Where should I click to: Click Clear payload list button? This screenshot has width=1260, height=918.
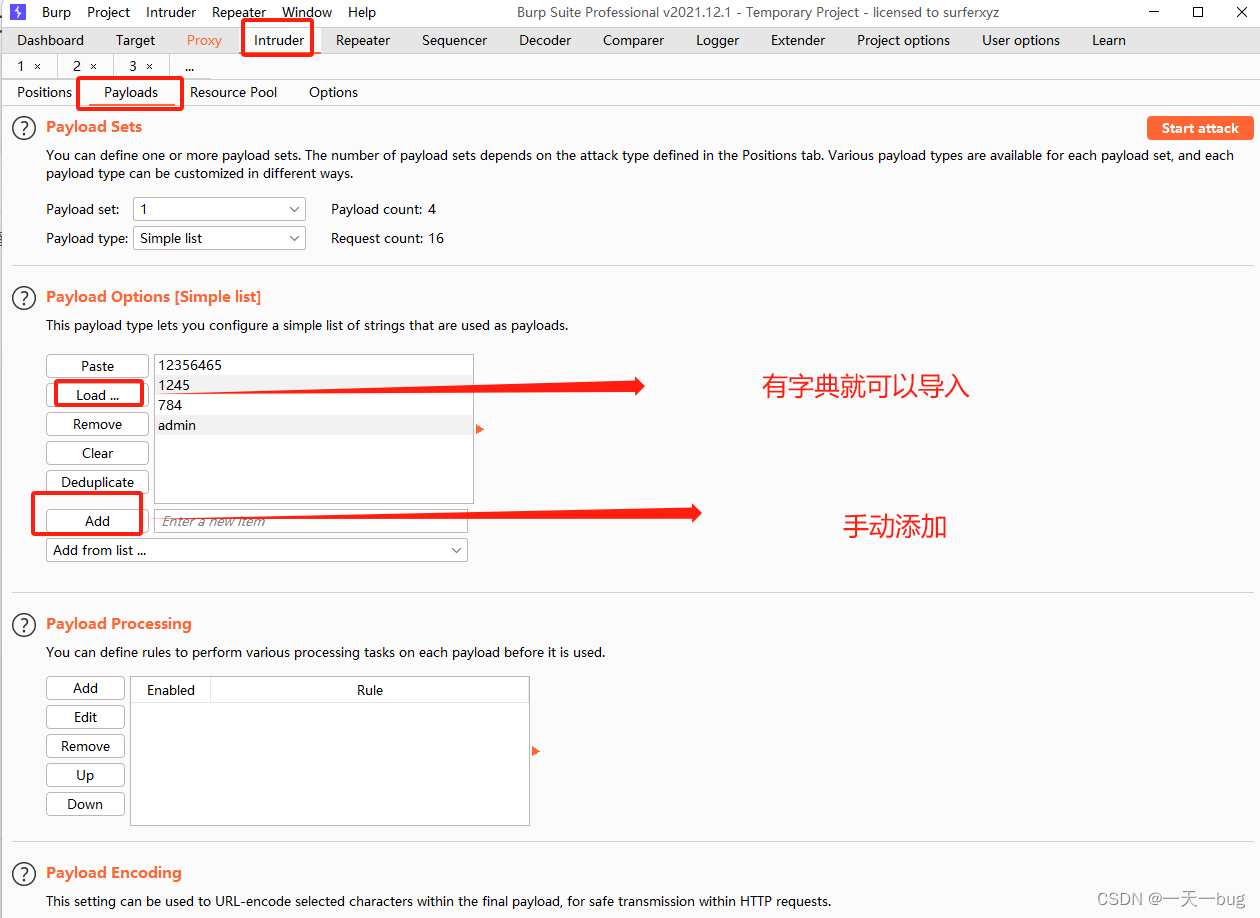coord(98,453)
